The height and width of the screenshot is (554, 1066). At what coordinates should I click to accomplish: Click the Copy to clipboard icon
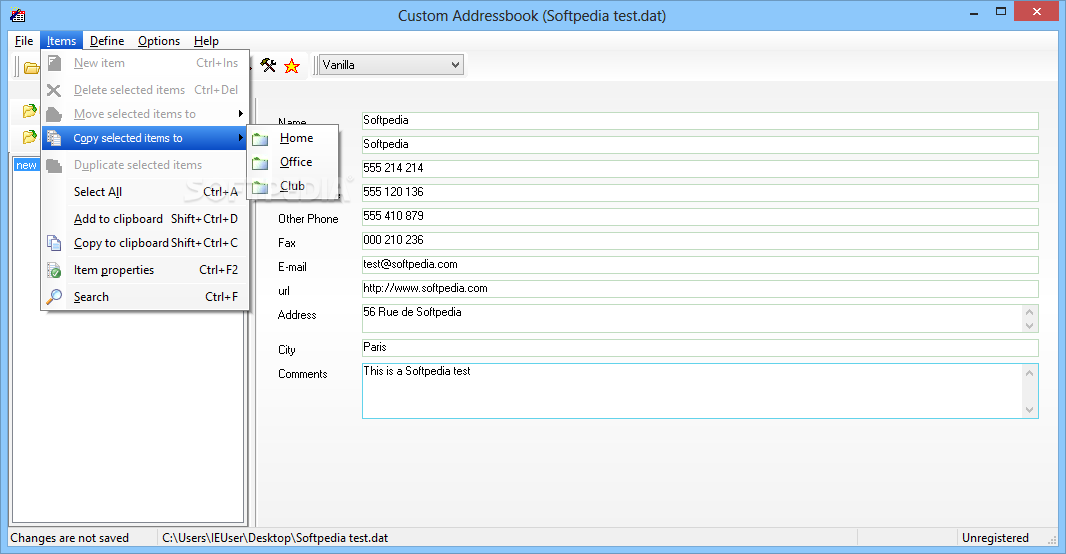click(x=54, y=243)
